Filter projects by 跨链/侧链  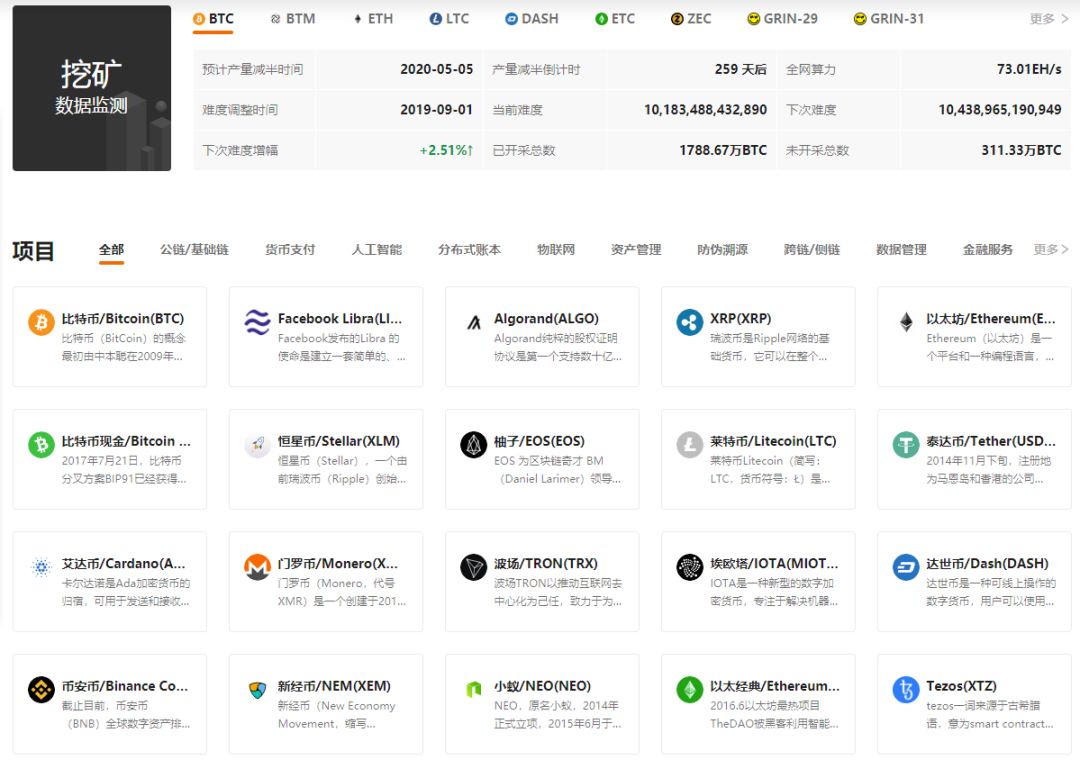812,249
